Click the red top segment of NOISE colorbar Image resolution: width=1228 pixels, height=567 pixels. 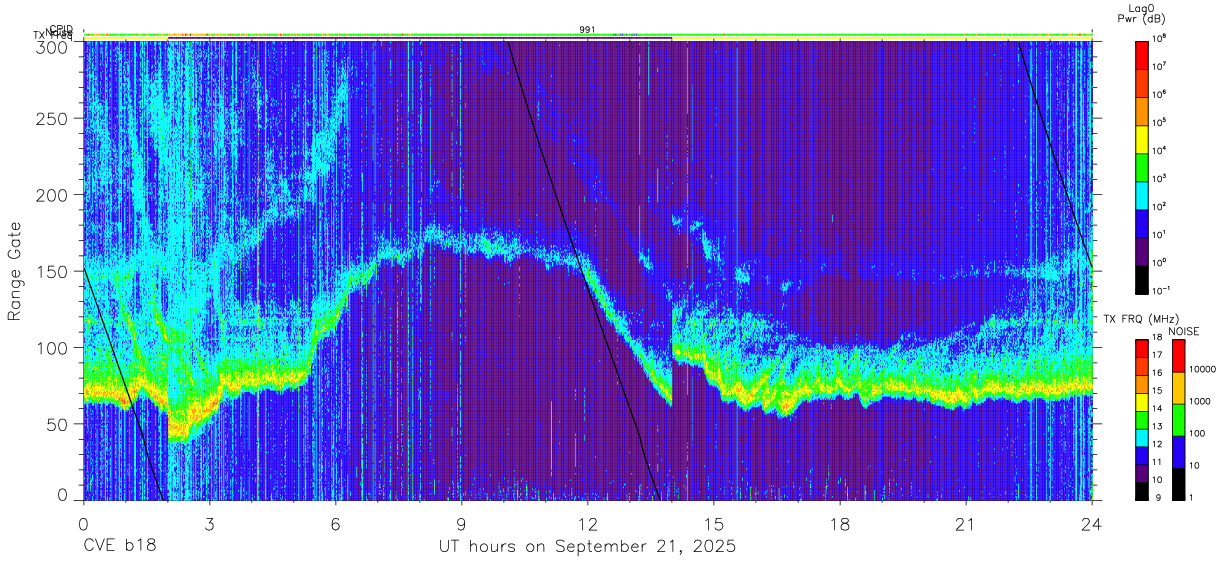[1179, 356]
